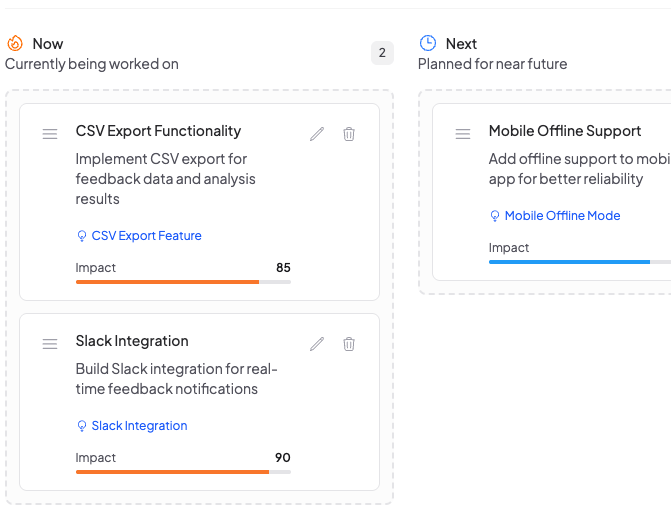
Task: Click the Slack Integration impact bar
Action: pyautogui.click(x=183, y=472)
